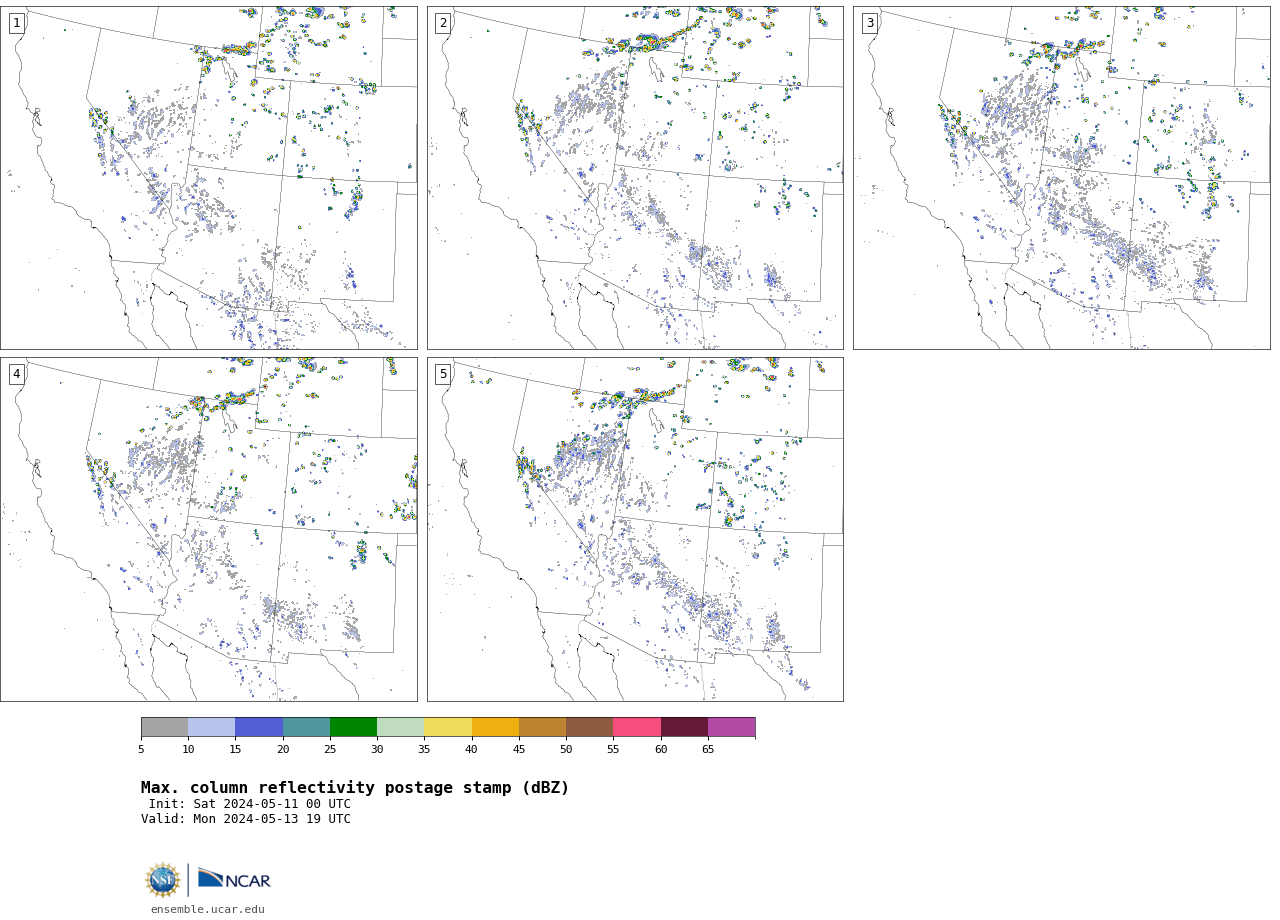Click the yellow 35-40 dBZ swatch
Screen dimensions: 1280x920
(x=448, y=727)
